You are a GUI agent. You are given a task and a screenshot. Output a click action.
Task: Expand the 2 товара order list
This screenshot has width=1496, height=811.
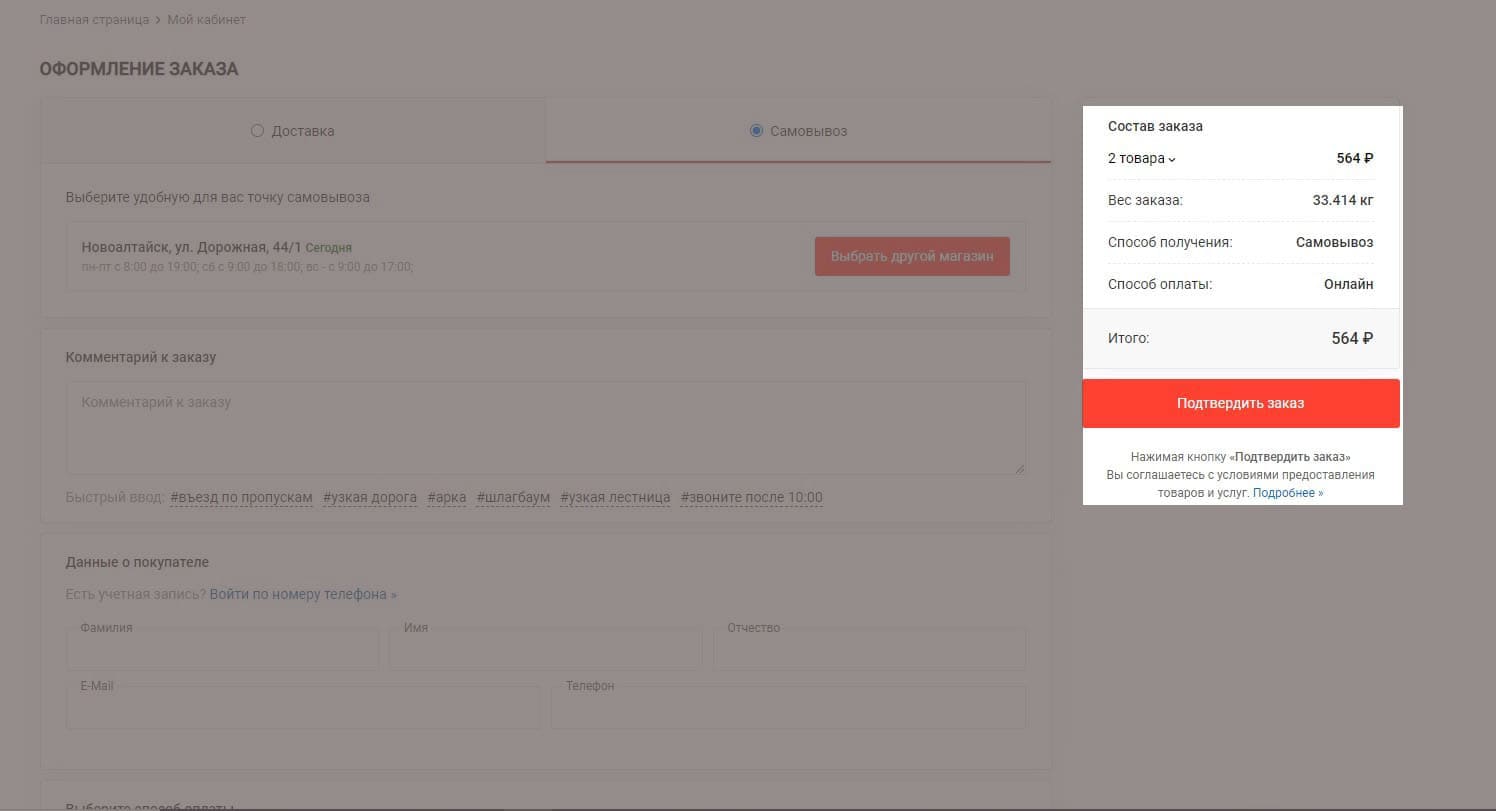pos(1142,158)
